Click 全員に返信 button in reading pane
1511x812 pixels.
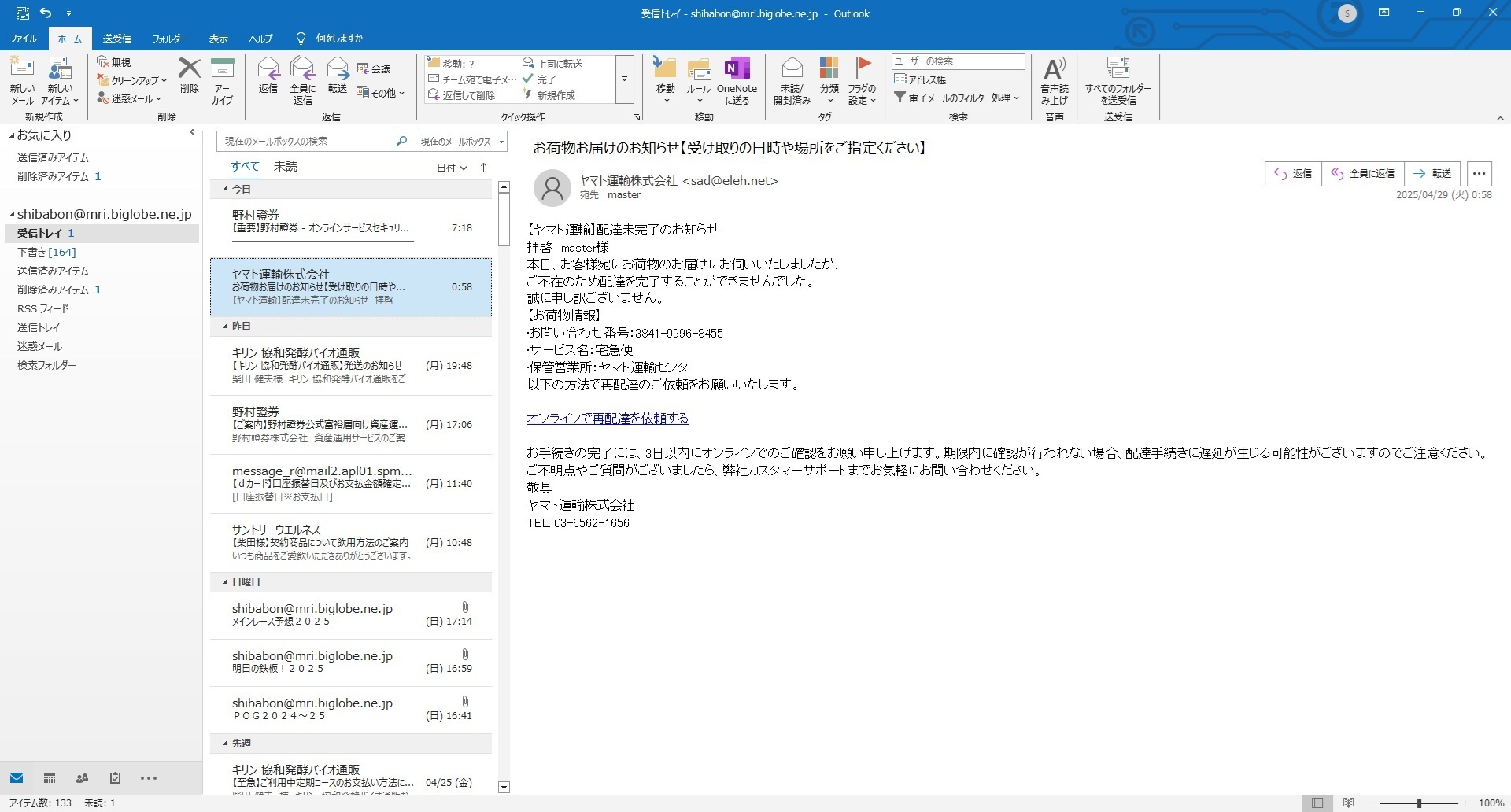pyautogui.click(x=1363, y=174)
